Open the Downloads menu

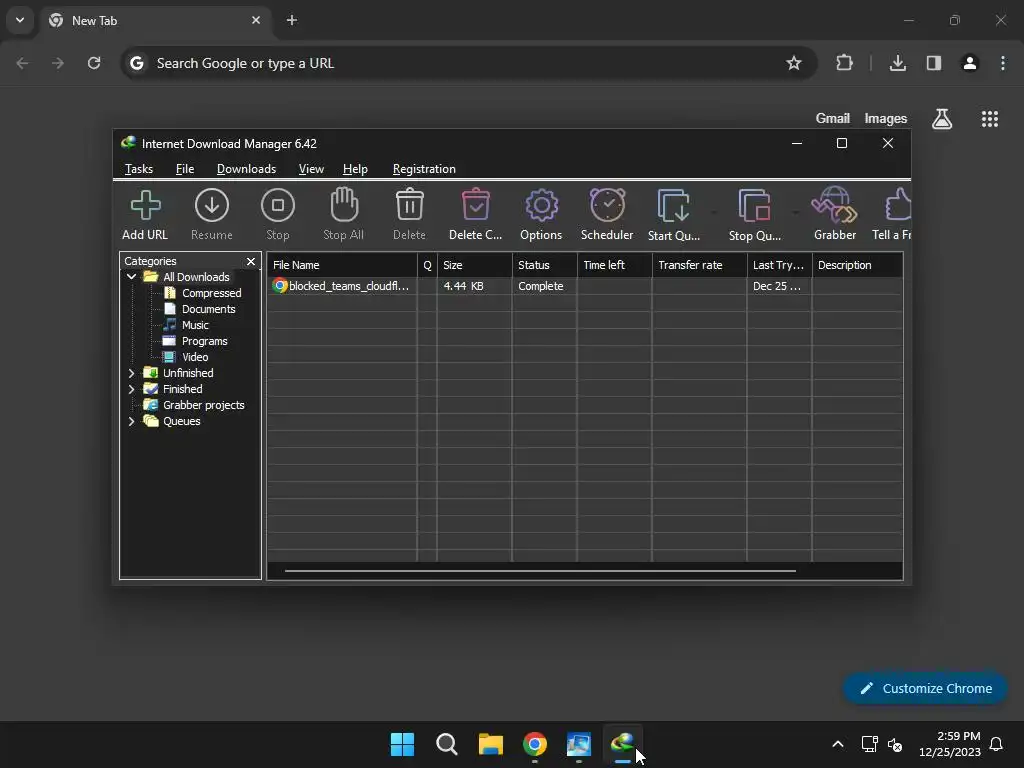coord(246,169)
